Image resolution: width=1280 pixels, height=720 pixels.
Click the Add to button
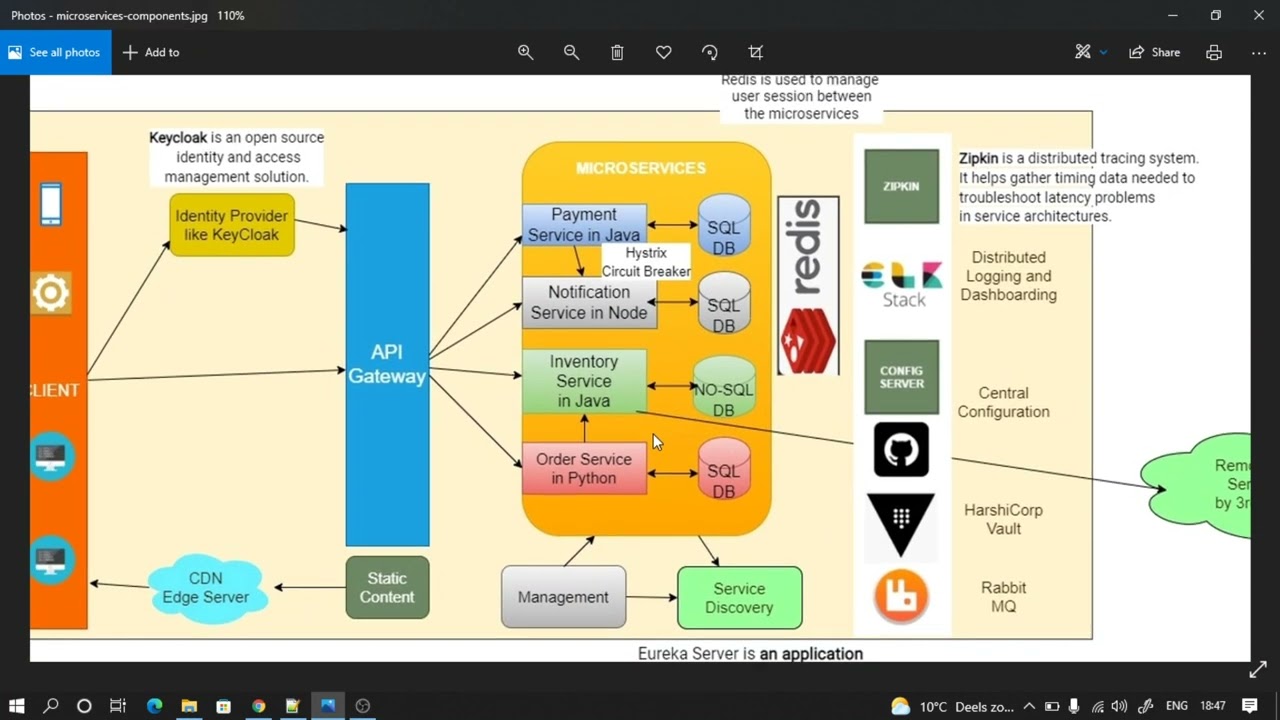click(x=151, y=52)
